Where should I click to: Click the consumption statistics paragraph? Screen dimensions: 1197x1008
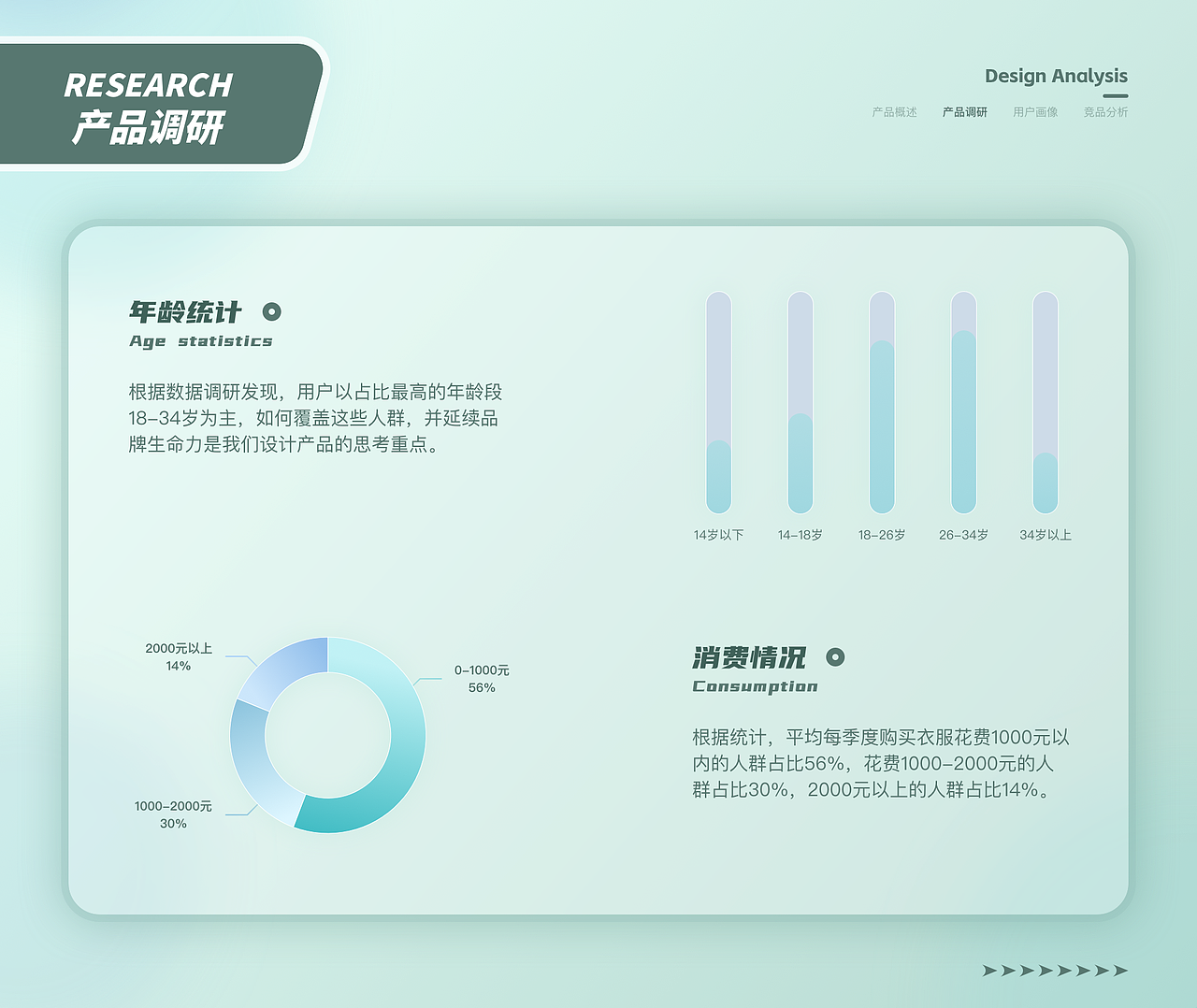[881, 763]
